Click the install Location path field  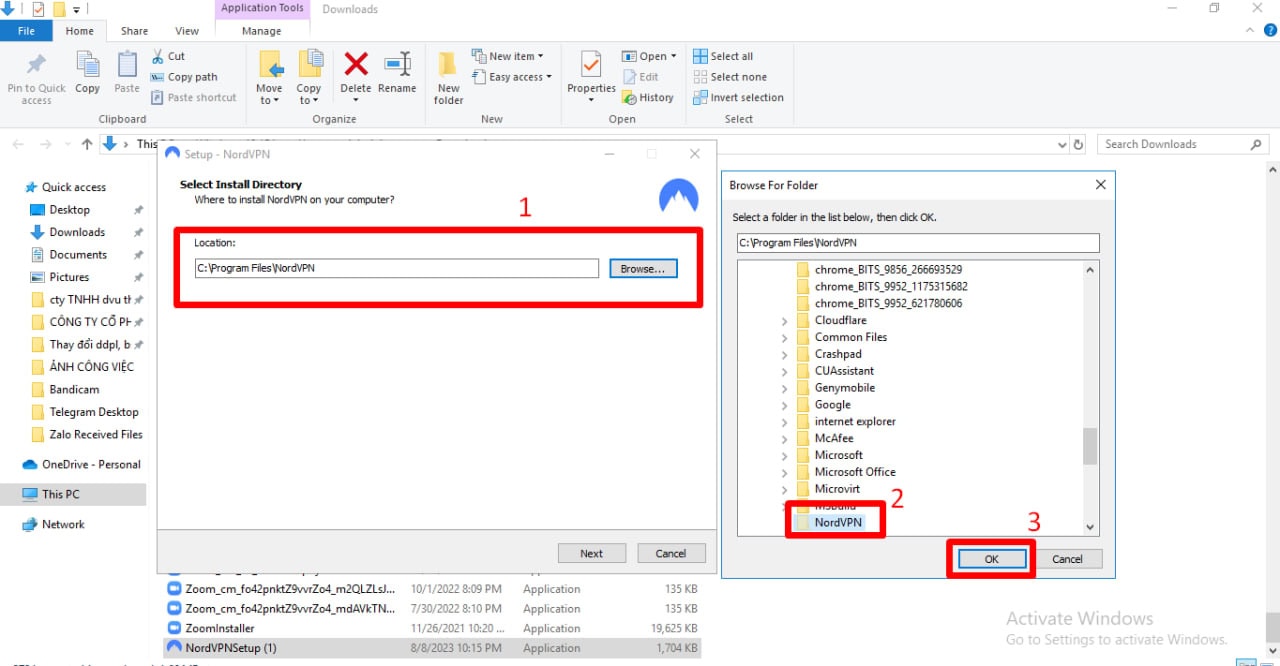[x=396, y=269]
